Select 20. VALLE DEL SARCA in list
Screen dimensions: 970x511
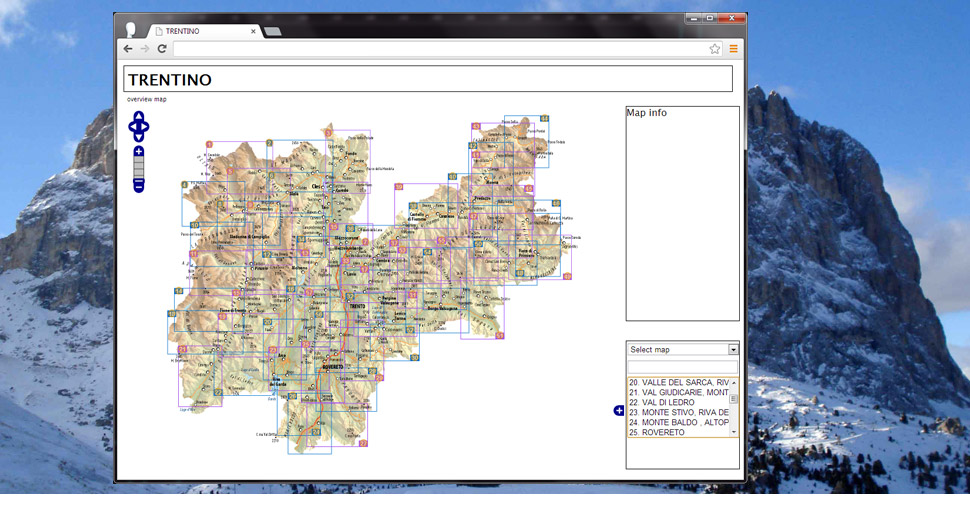coord(679,382)
